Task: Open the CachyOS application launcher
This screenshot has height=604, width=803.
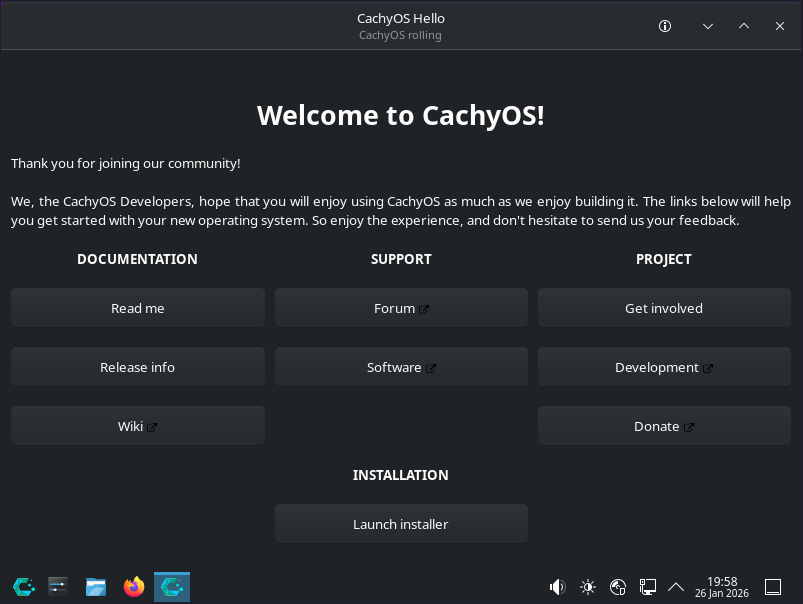Action: tap(24, 587)
